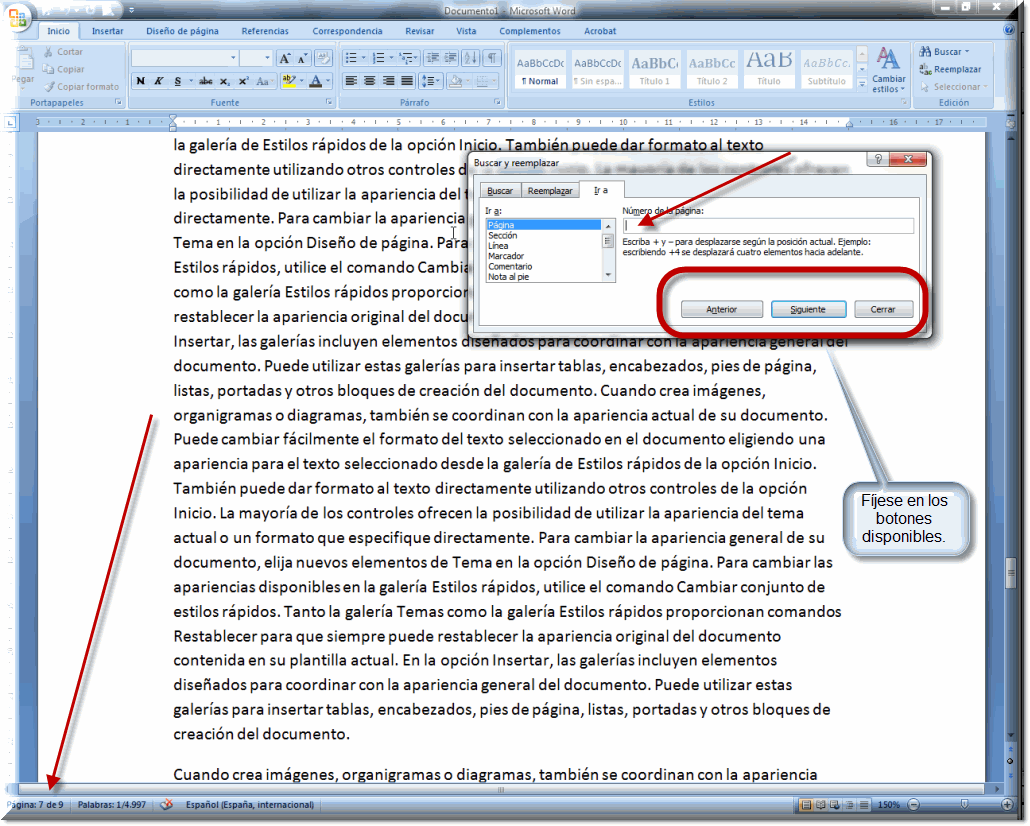The image size is (1030, 826).
Task: Toggle bold formatting (N) in Fuente group
Action: coord(141,81)
